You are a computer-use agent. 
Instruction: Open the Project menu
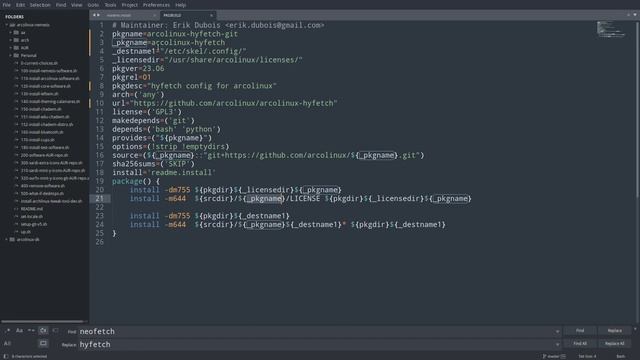point(130,5)
